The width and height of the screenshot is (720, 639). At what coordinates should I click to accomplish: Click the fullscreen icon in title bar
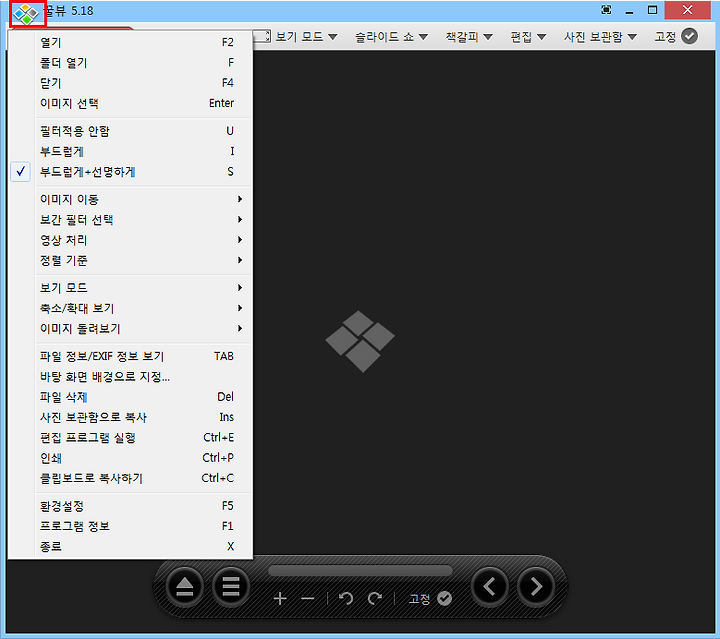point(606,10)
